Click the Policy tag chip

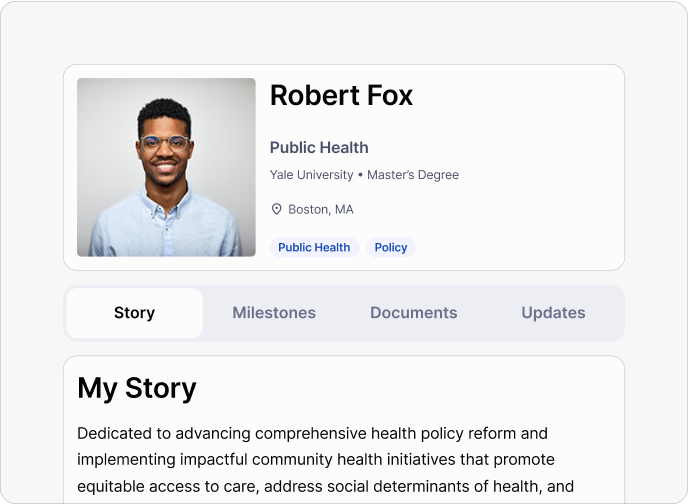[391, 247]
